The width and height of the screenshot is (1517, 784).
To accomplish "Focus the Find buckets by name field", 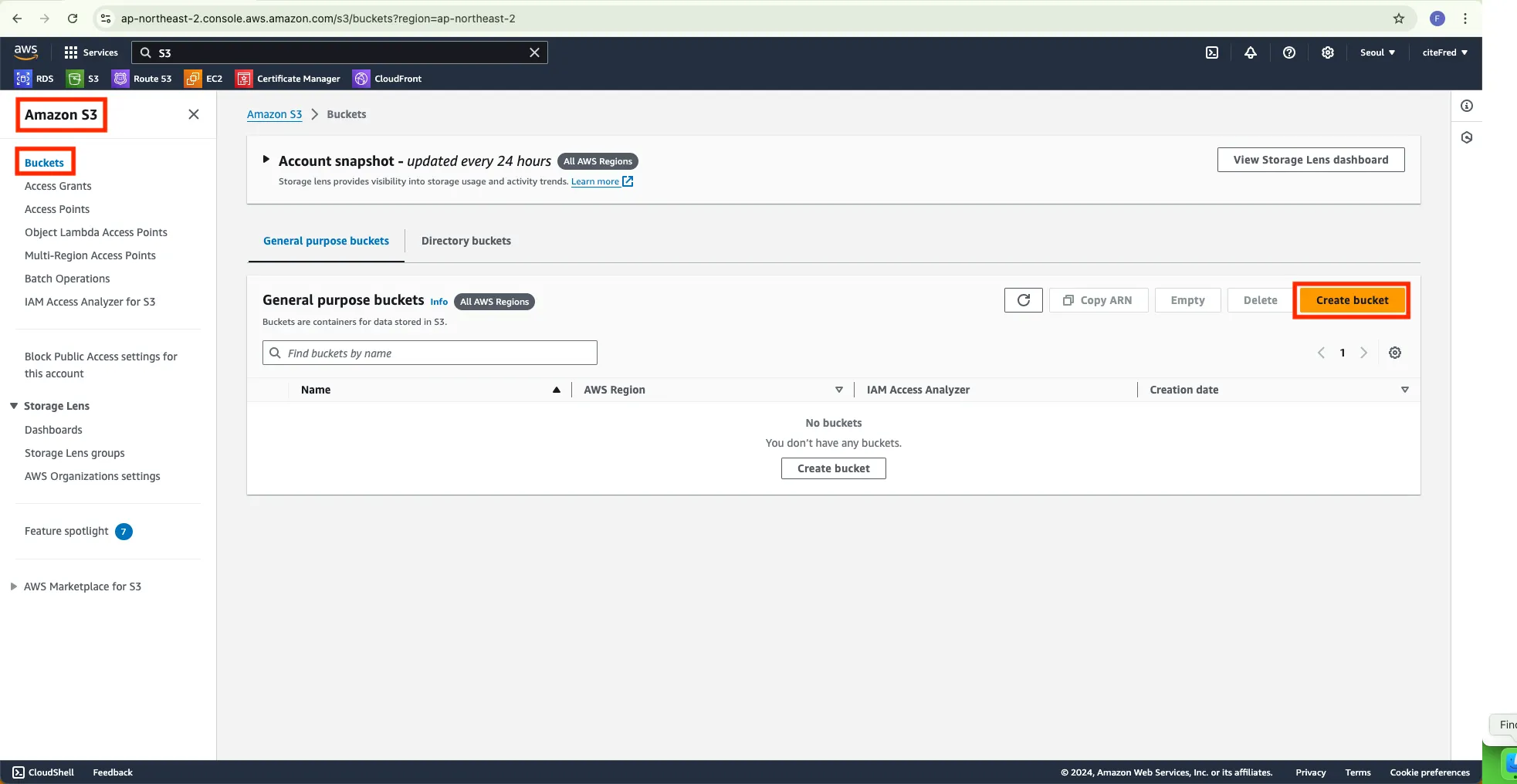I will 430,353.
